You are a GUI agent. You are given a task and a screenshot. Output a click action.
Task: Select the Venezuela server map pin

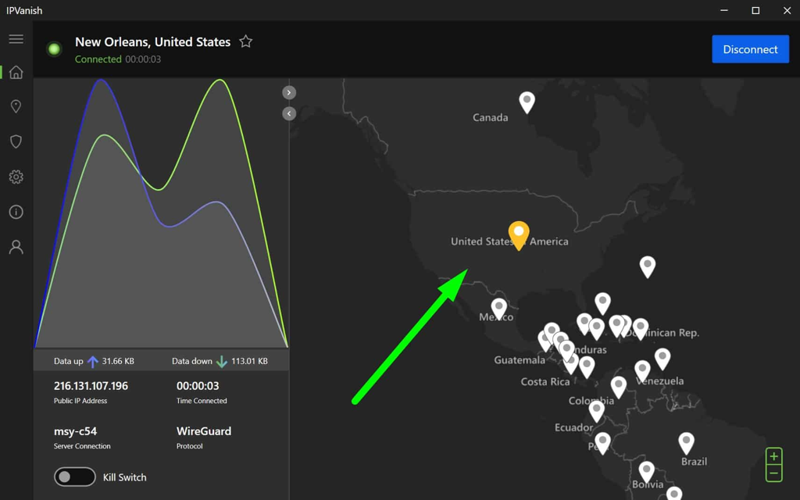pyautogui.click(x=662, y=357)
